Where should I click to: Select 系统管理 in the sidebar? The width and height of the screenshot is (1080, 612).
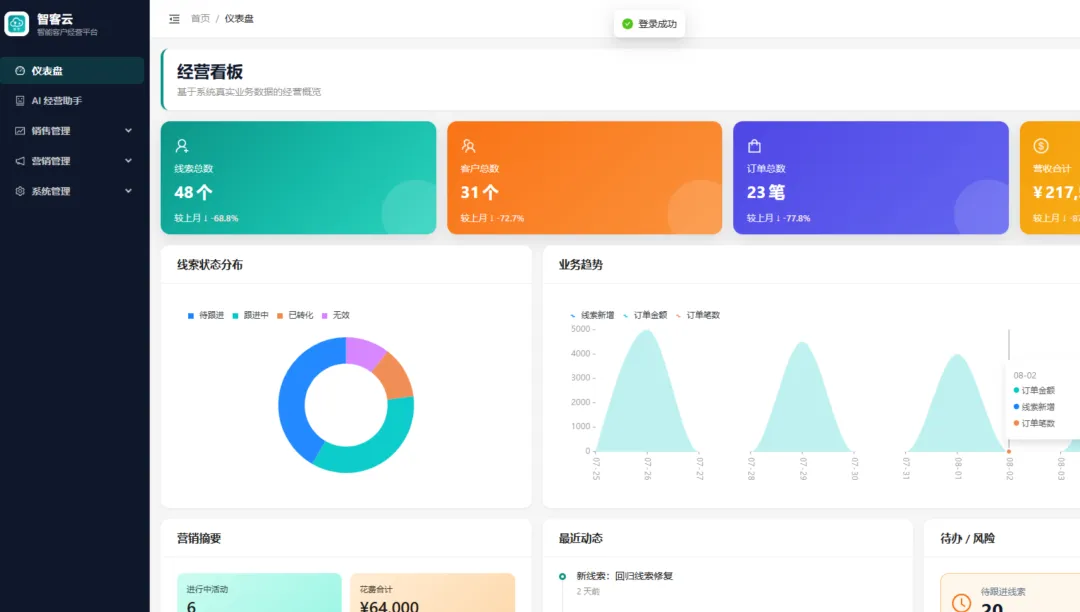[x=72, y=191]
